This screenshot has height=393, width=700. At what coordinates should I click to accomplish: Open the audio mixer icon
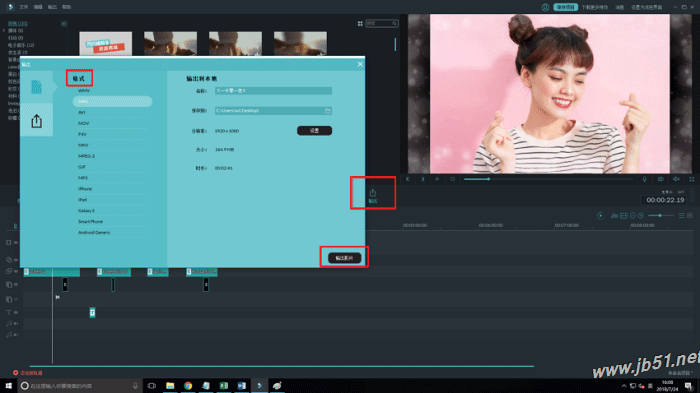pos(614,216)
